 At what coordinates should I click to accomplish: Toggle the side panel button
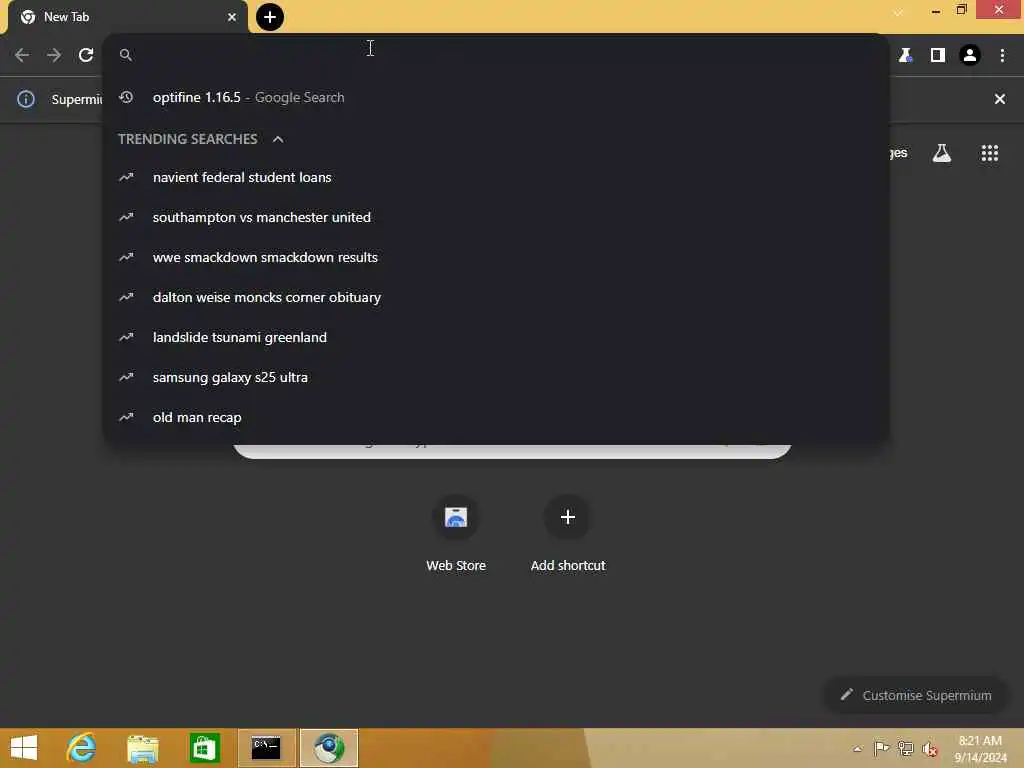938,56
